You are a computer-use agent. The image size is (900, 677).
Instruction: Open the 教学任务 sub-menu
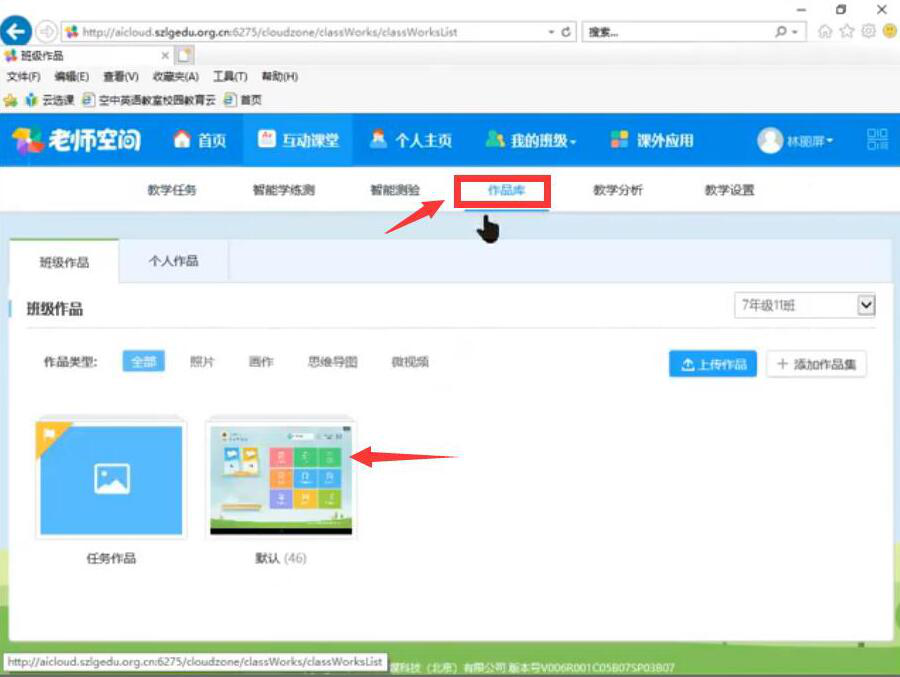[172, 189]
